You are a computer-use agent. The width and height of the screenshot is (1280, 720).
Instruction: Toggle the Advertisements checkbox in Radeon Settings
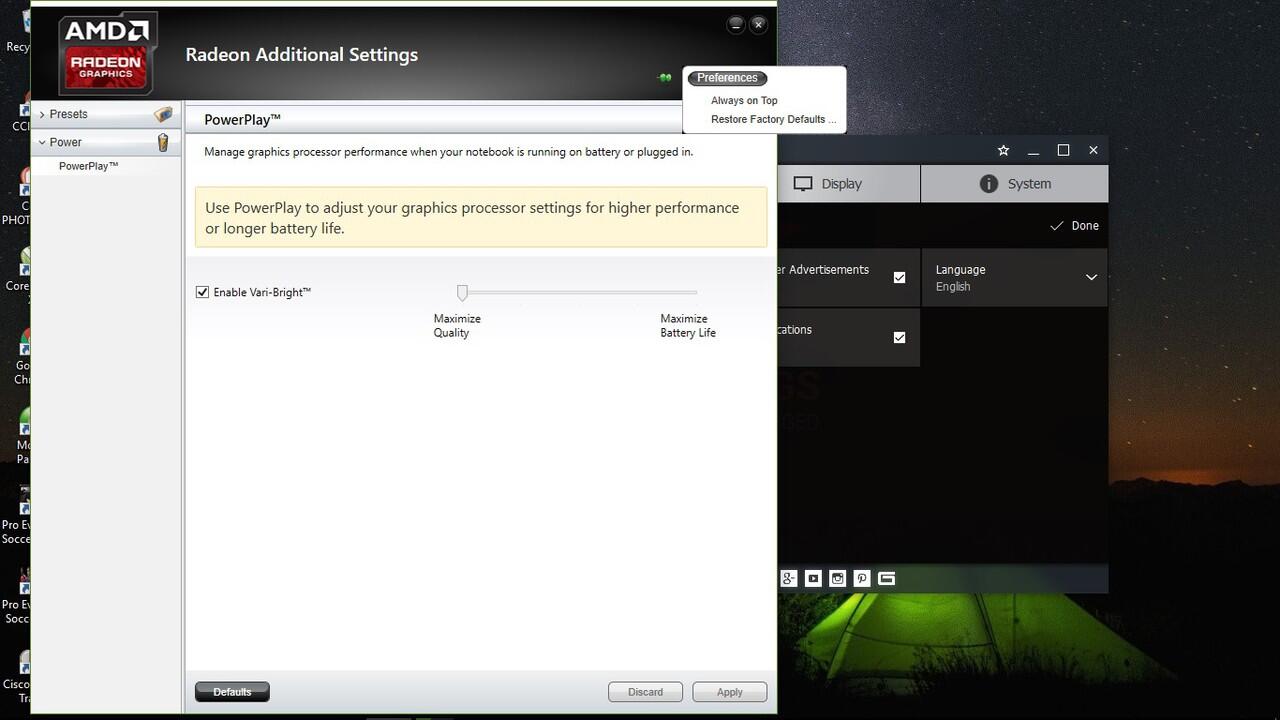pos(899,278)
